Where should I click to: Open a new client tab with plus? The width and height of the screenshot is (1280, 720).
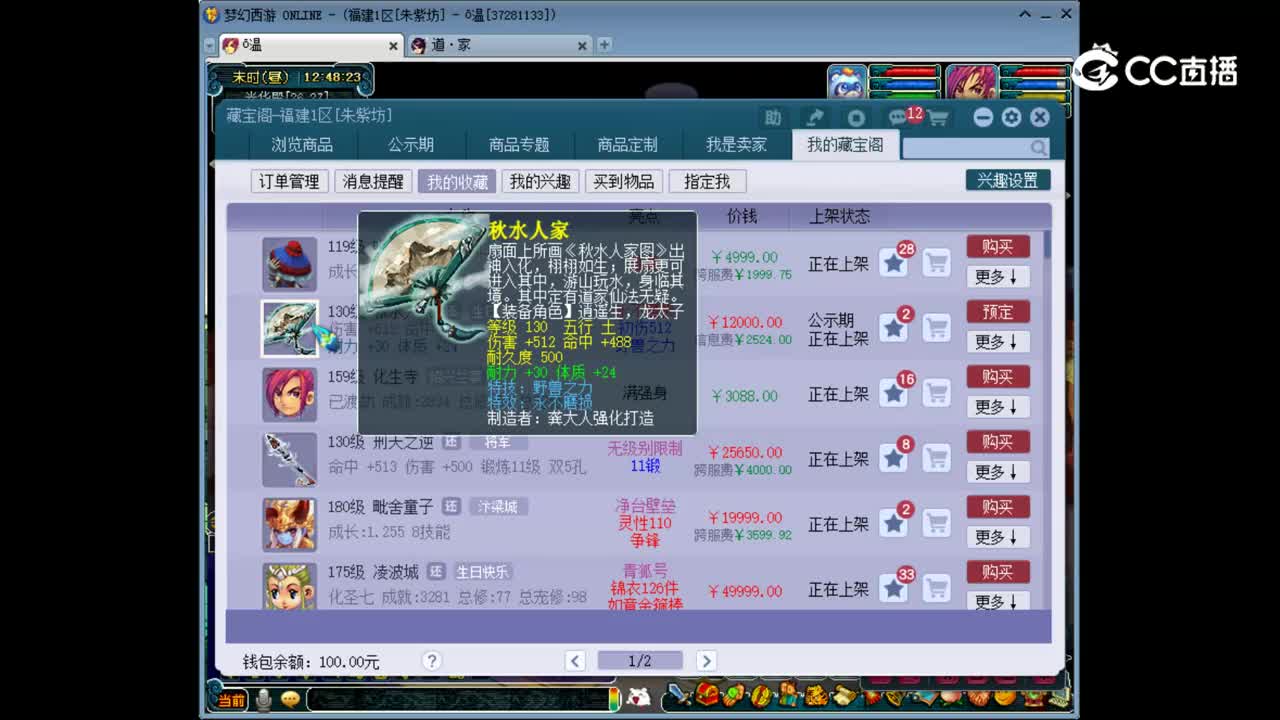[604, 45]
